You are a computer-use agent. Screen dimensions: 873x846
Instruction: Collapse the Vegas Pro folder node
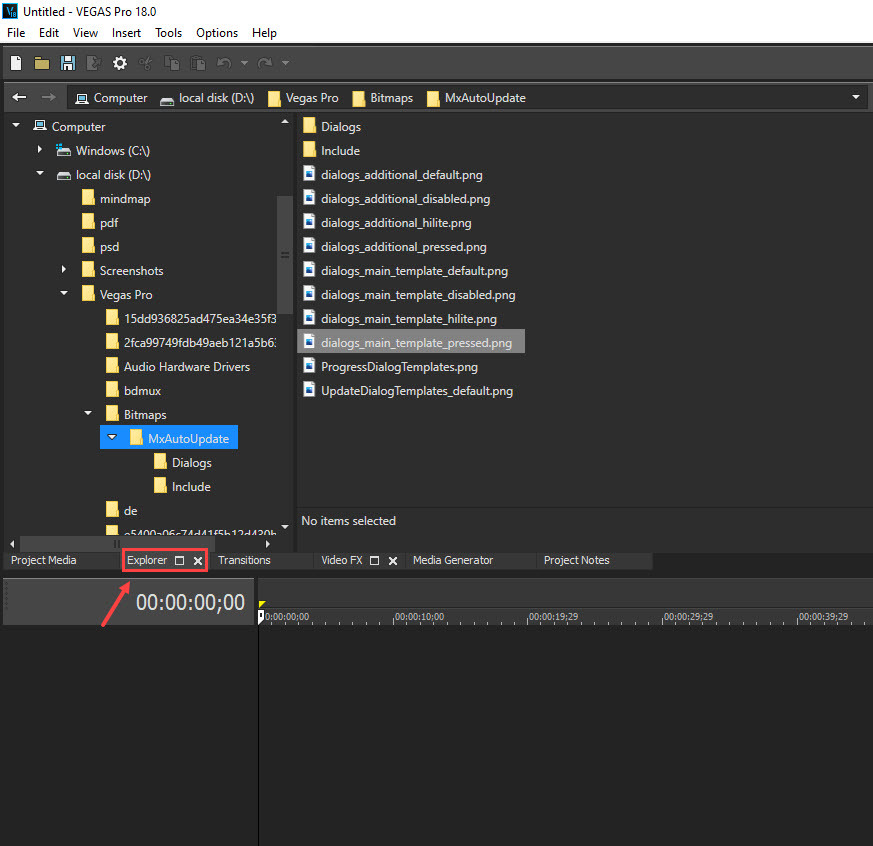64,293
